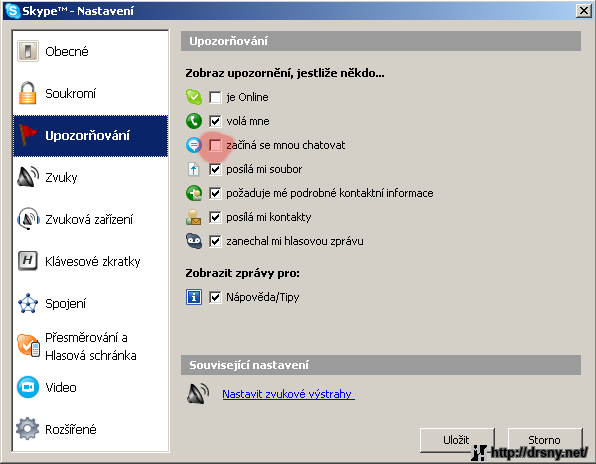This screenshot has width=596, height=464.
Task: Select the Soukromí padlock icon
Action: [28, 93]
